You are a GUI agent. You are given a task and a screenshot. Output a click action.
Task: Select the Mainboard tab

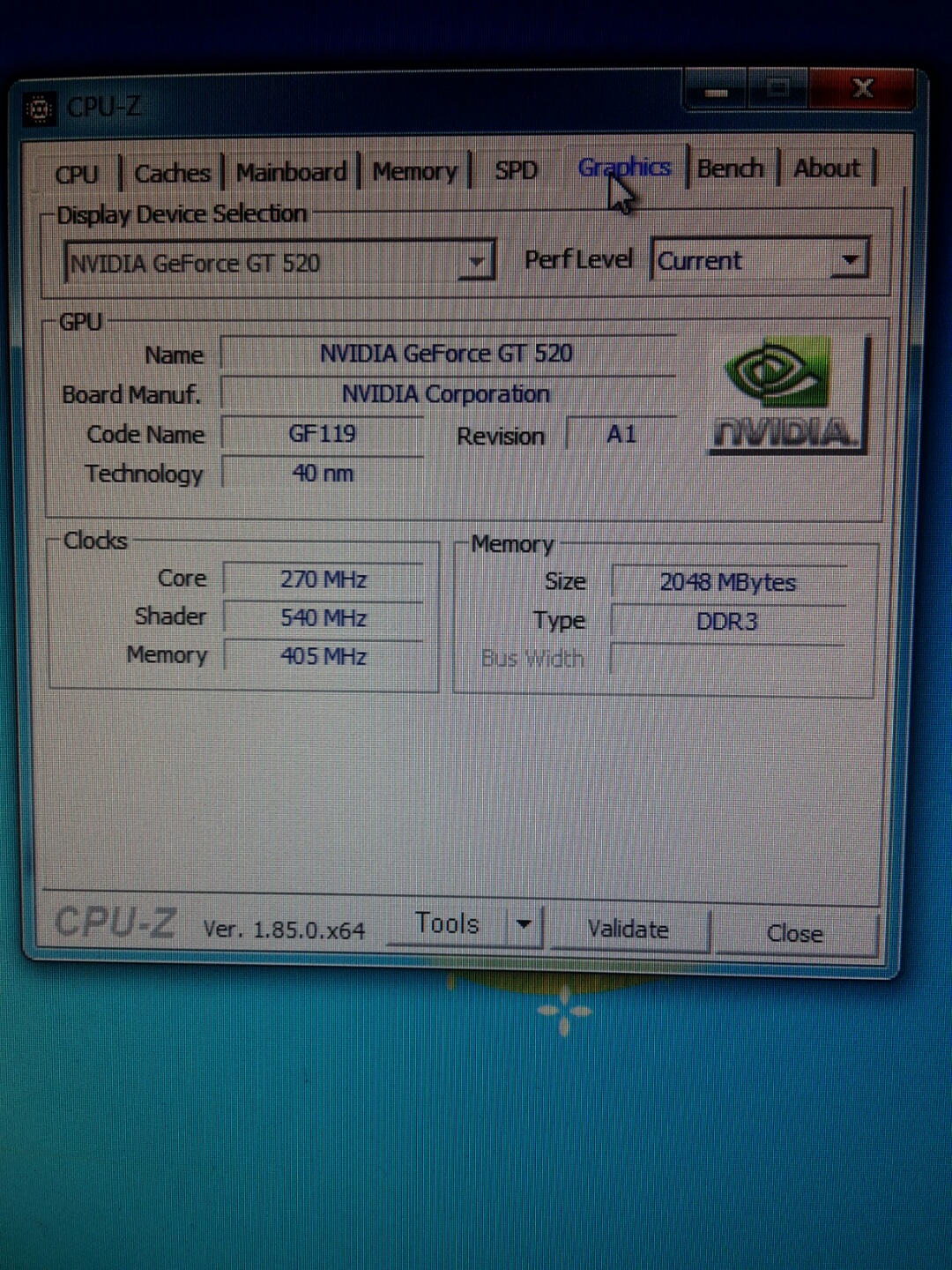(x=291, y=172)
